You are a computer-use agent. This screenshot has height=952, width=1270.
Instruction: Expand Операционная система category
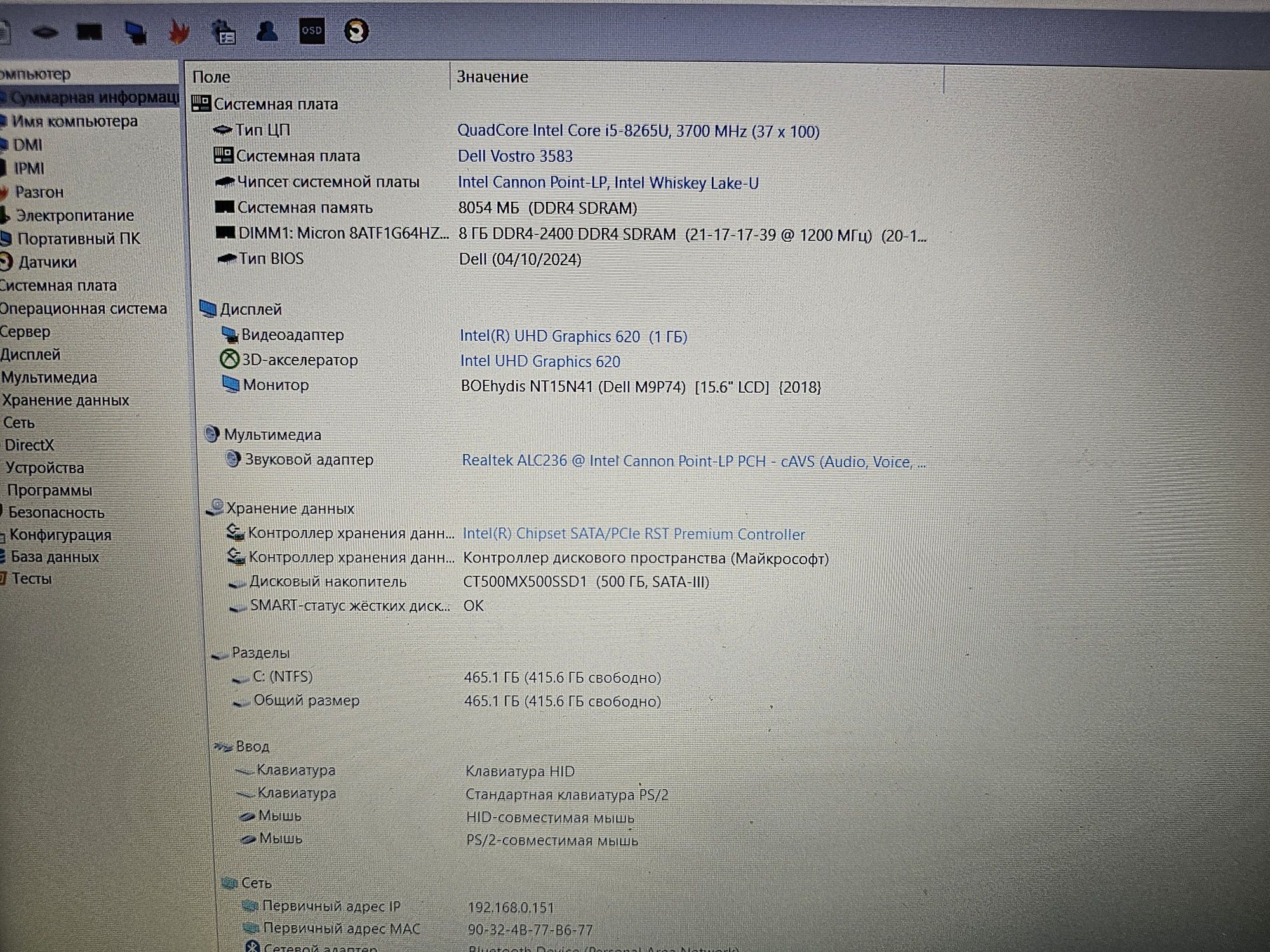pyautogui.click(x=83, y=308)
